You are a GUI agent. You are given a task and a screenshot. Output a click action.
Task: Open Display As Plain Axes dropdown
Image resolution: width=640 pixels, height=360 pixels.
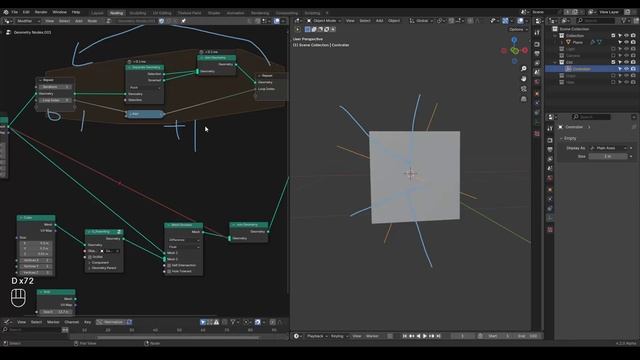[x=608, y=148]
